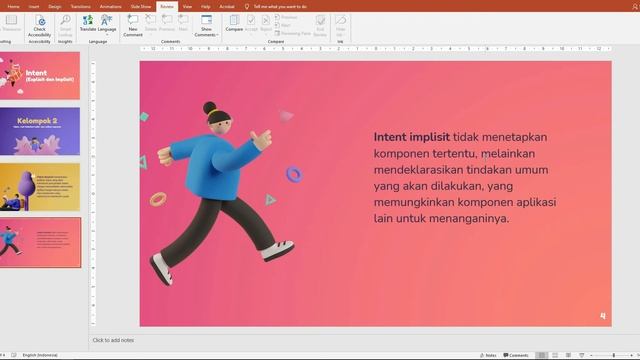640x360 pixels.
Task: Click the zoom in plus button
Action: coord(631,356)
